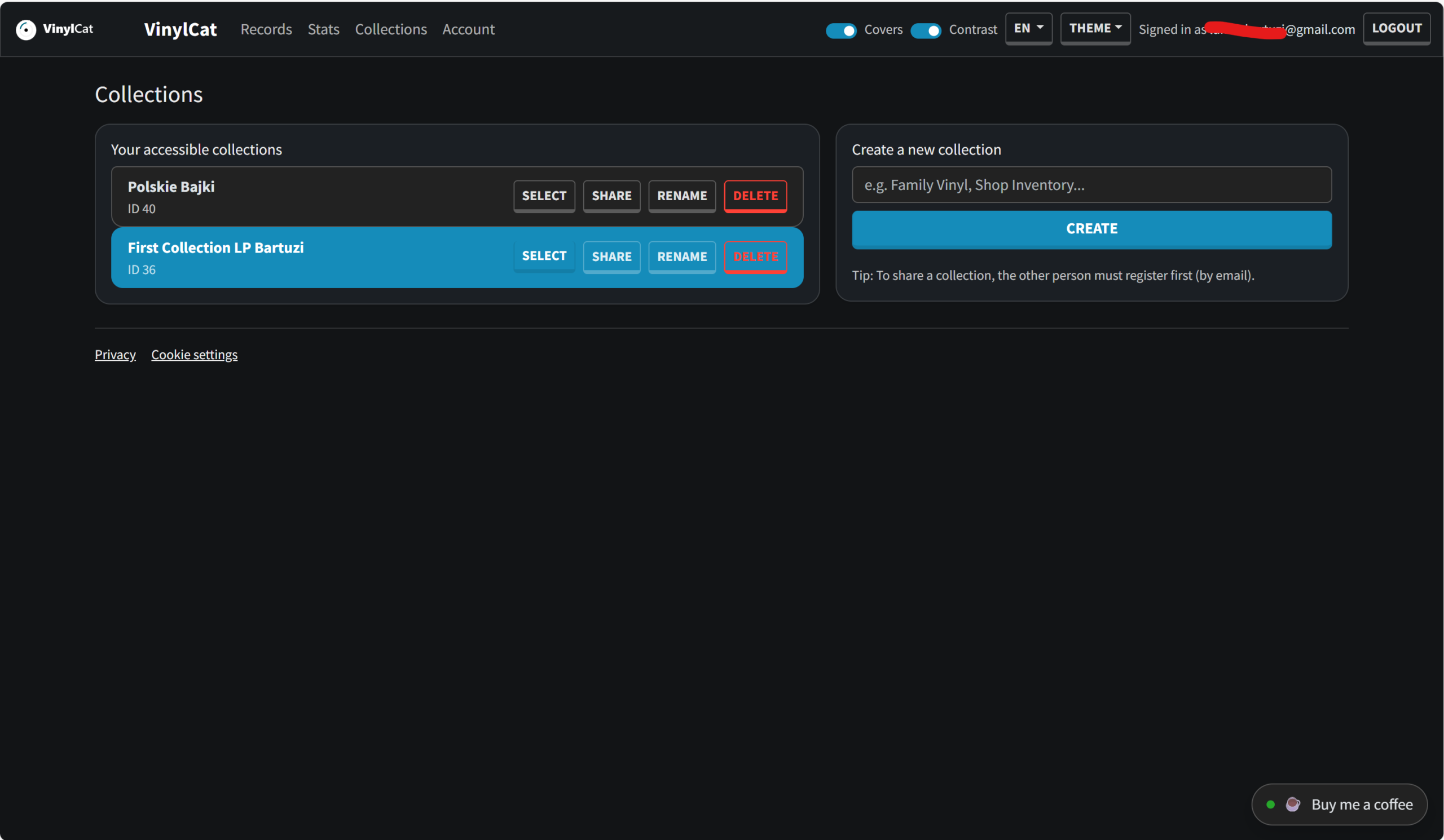This screenshot has height=840, width=1444.
Task: Toggle the Covers switch
Action: (x=840, y=30)
